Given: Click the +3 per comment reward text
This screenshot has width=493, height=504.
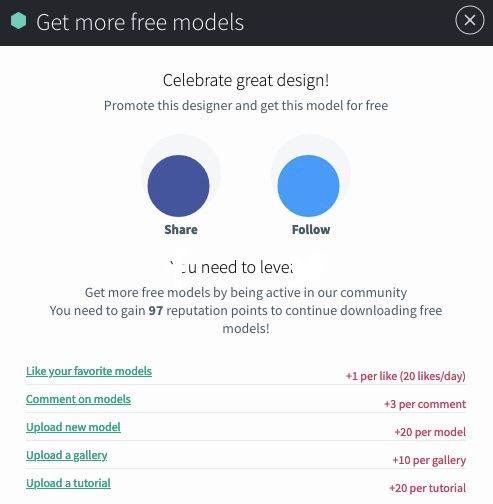Looking at the screenshot, I should (x=425, y=404).
